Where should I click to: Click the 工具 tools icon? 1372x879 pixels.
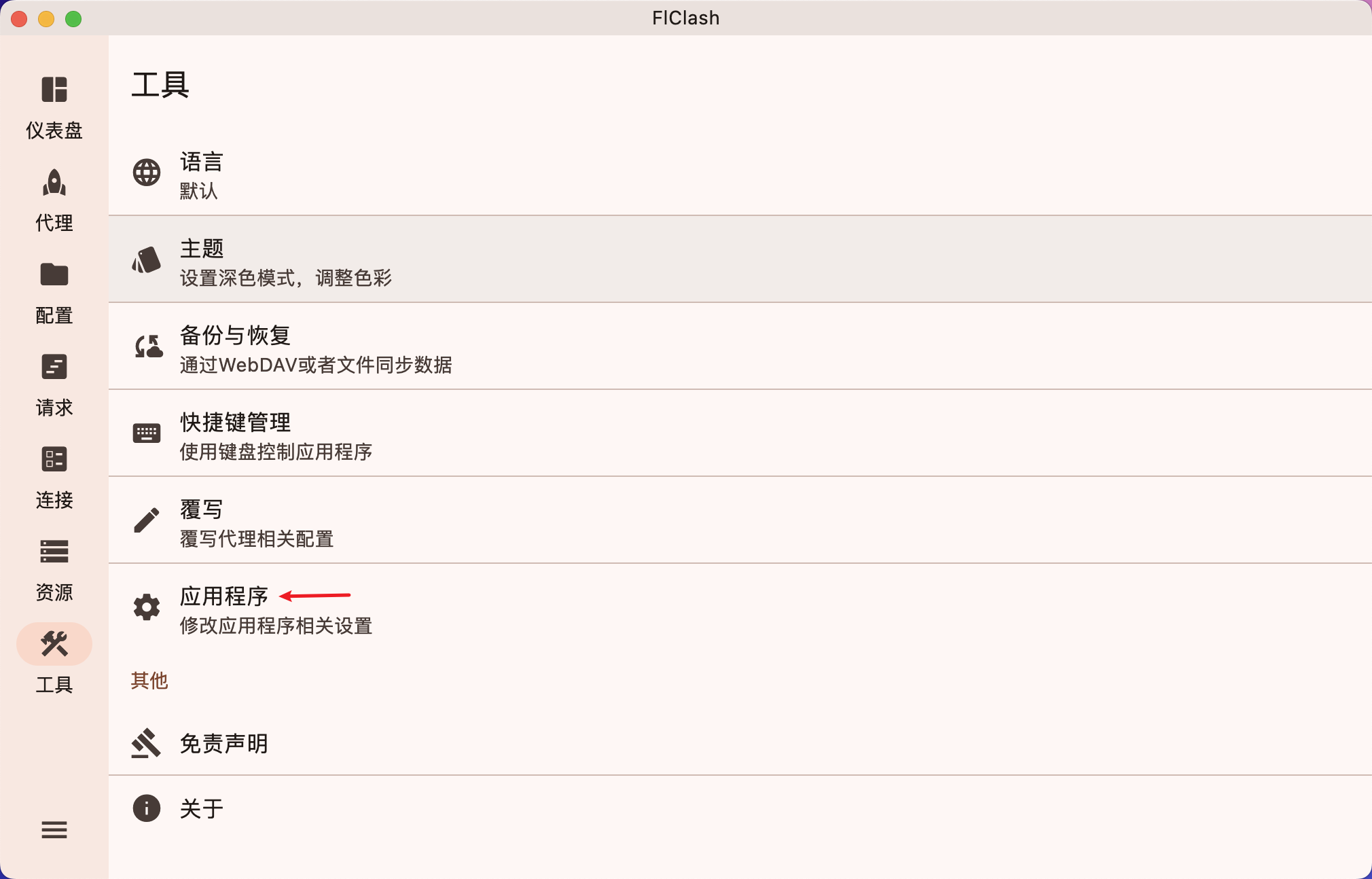click(x=54, y=644)
